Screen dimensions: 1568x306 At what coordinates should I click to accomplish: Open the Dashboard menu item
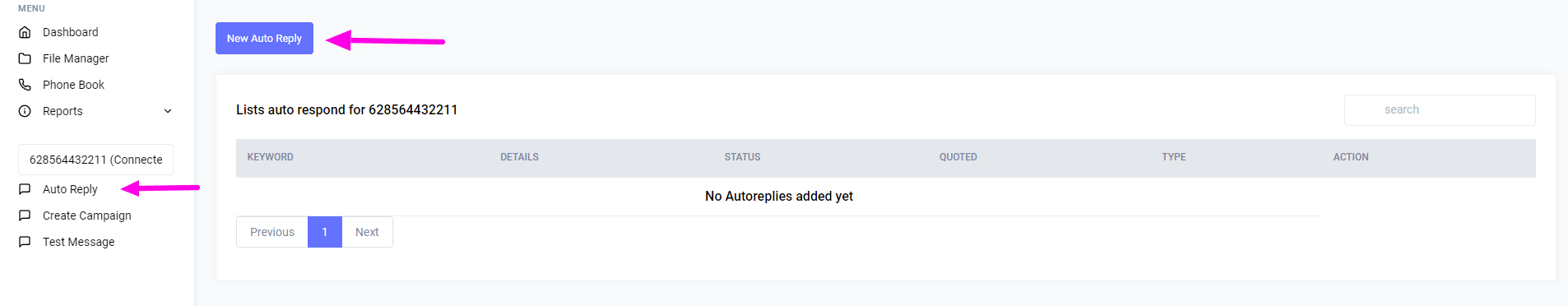70,32
